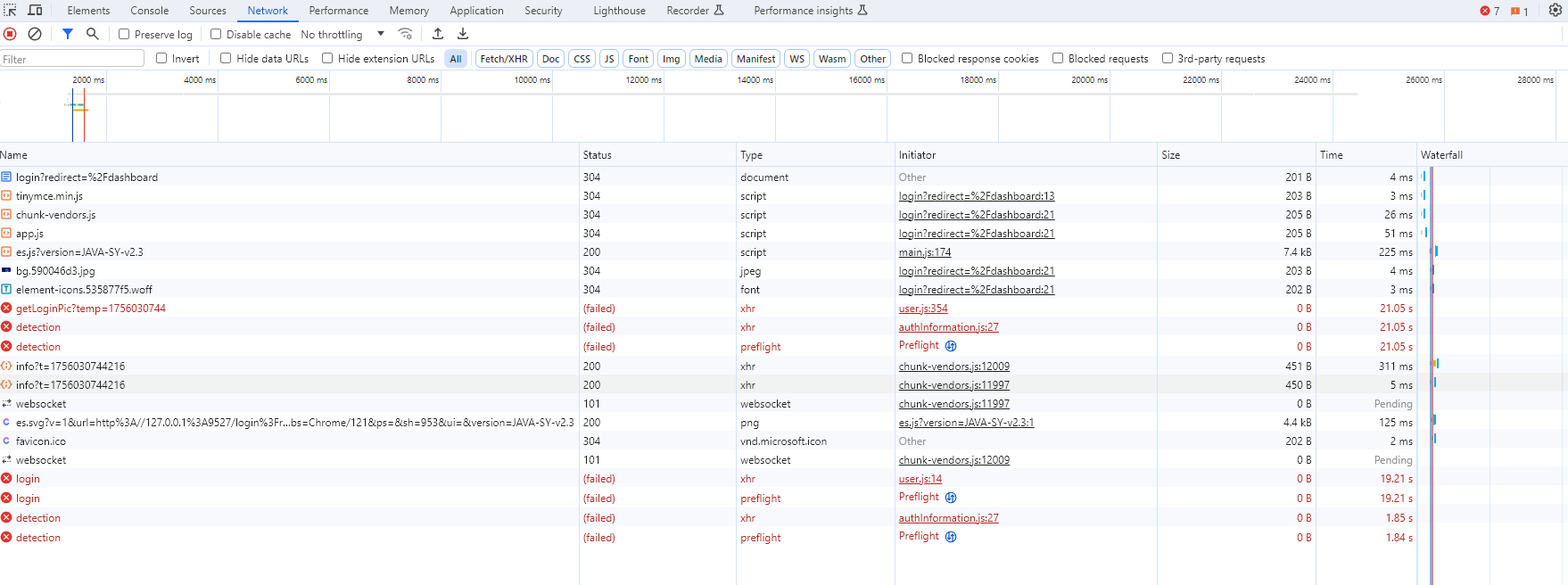This screenshot has width=1568, height=585.
Task: Open the Sources tab
Action: coord(208,11)
